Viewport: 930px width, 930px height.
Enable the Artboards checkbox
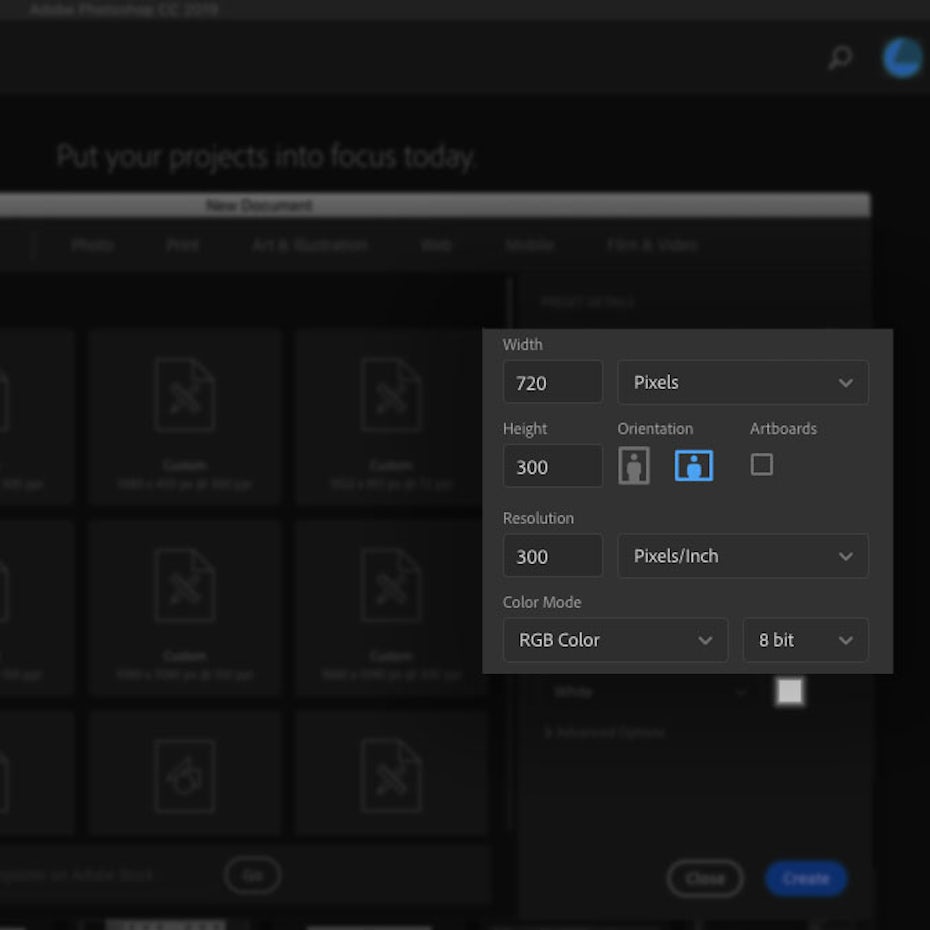click(x=762, y=465)
